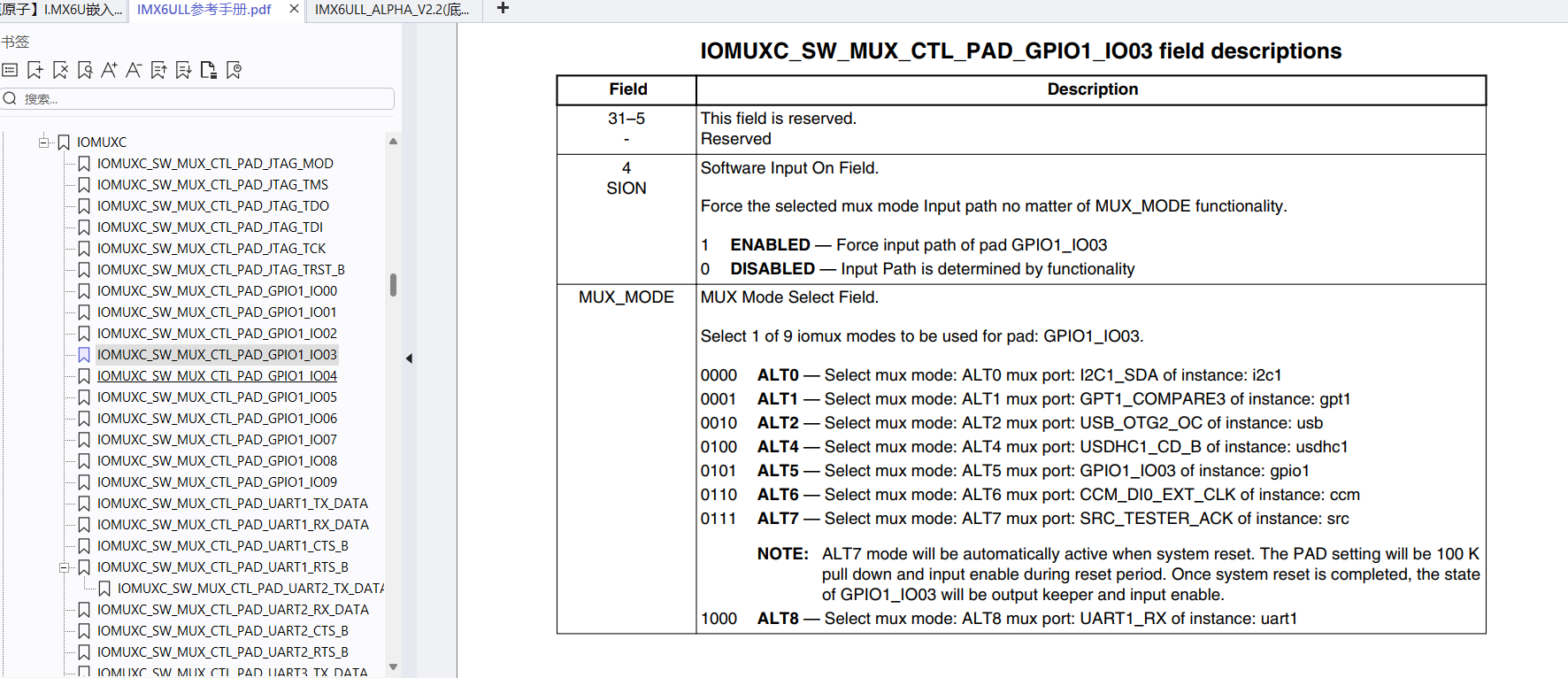The image size is (1568, 678).
Task: Click highlighted bookmark icon of GPIO1_IO03
Action: tap(84, 354)
